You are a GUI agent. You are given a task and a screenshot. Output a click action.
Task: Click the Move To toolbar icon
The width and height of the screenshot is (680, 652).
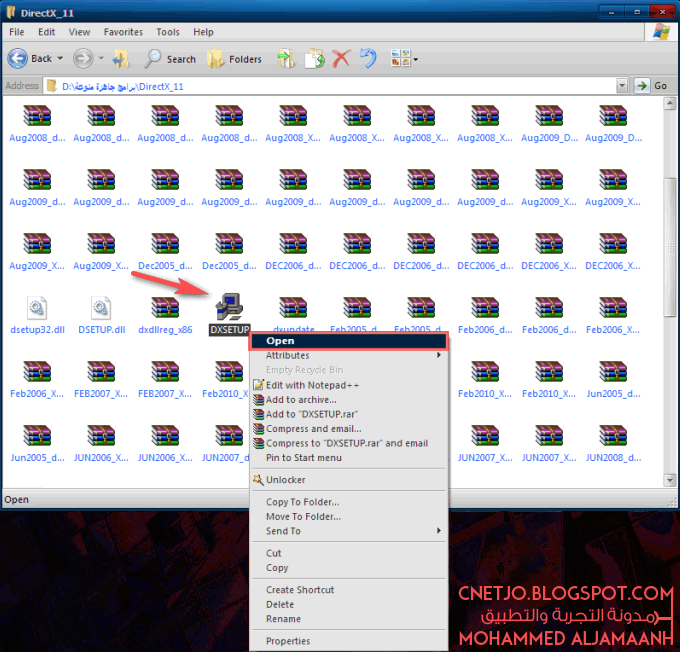pos(286,59)
